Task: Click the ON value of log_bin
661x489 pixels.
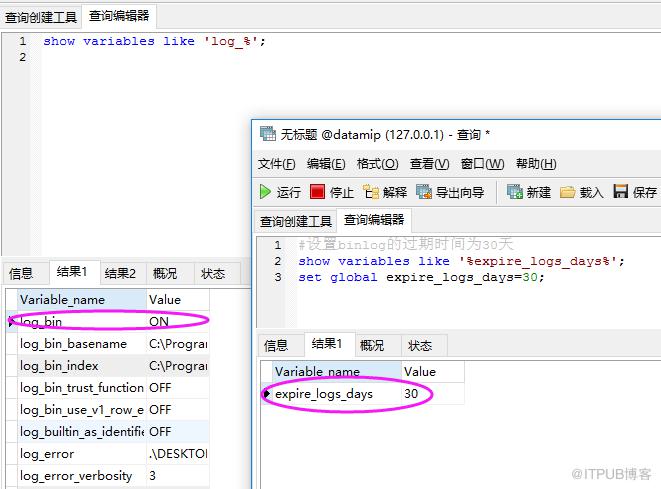Action: pos(177,322)
